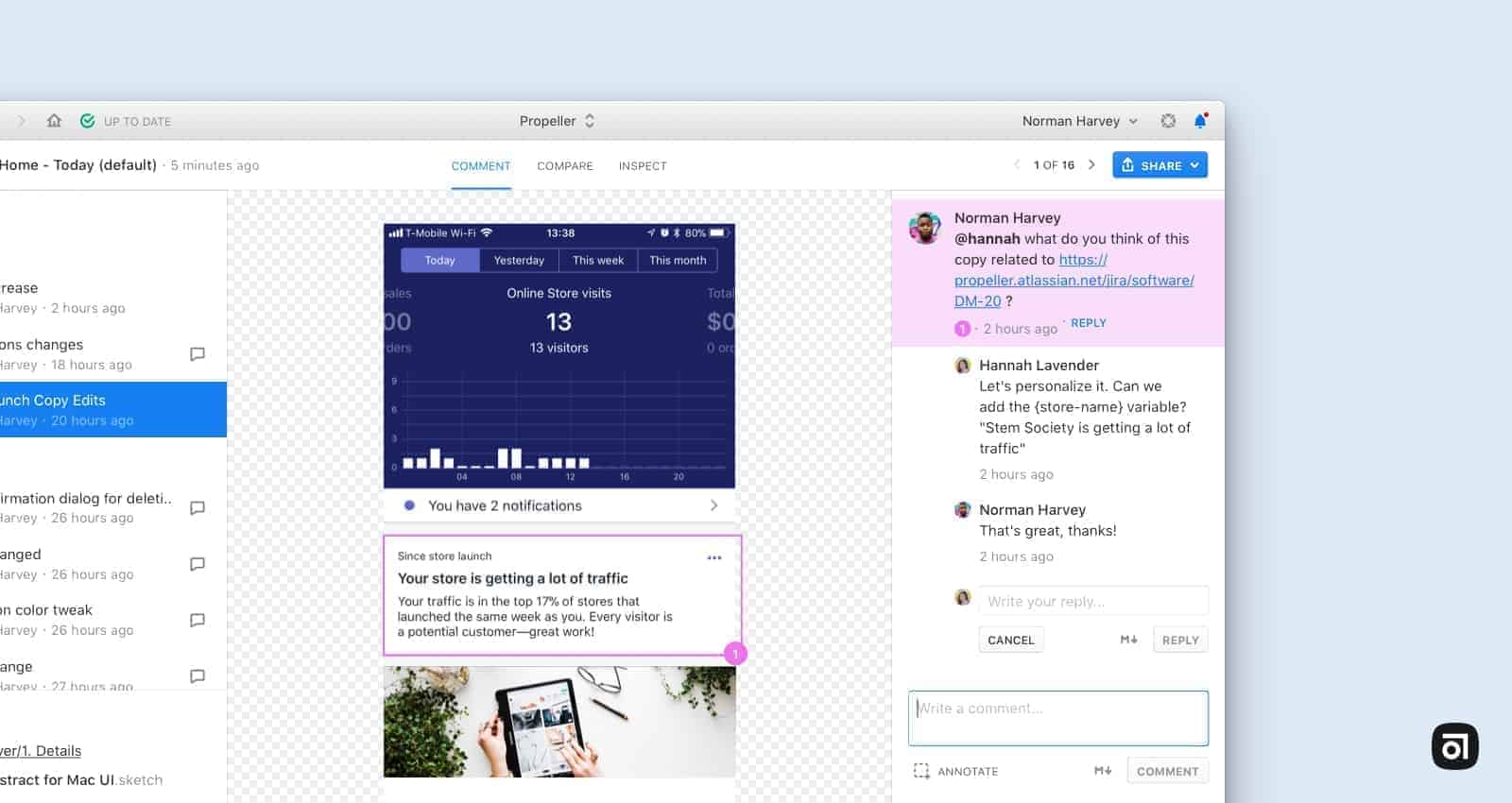The width and height of the screenshot is (1512, 803).
Task: Select the Today tab in mockup
Action: pyautogui.click(x=439, y=260)
